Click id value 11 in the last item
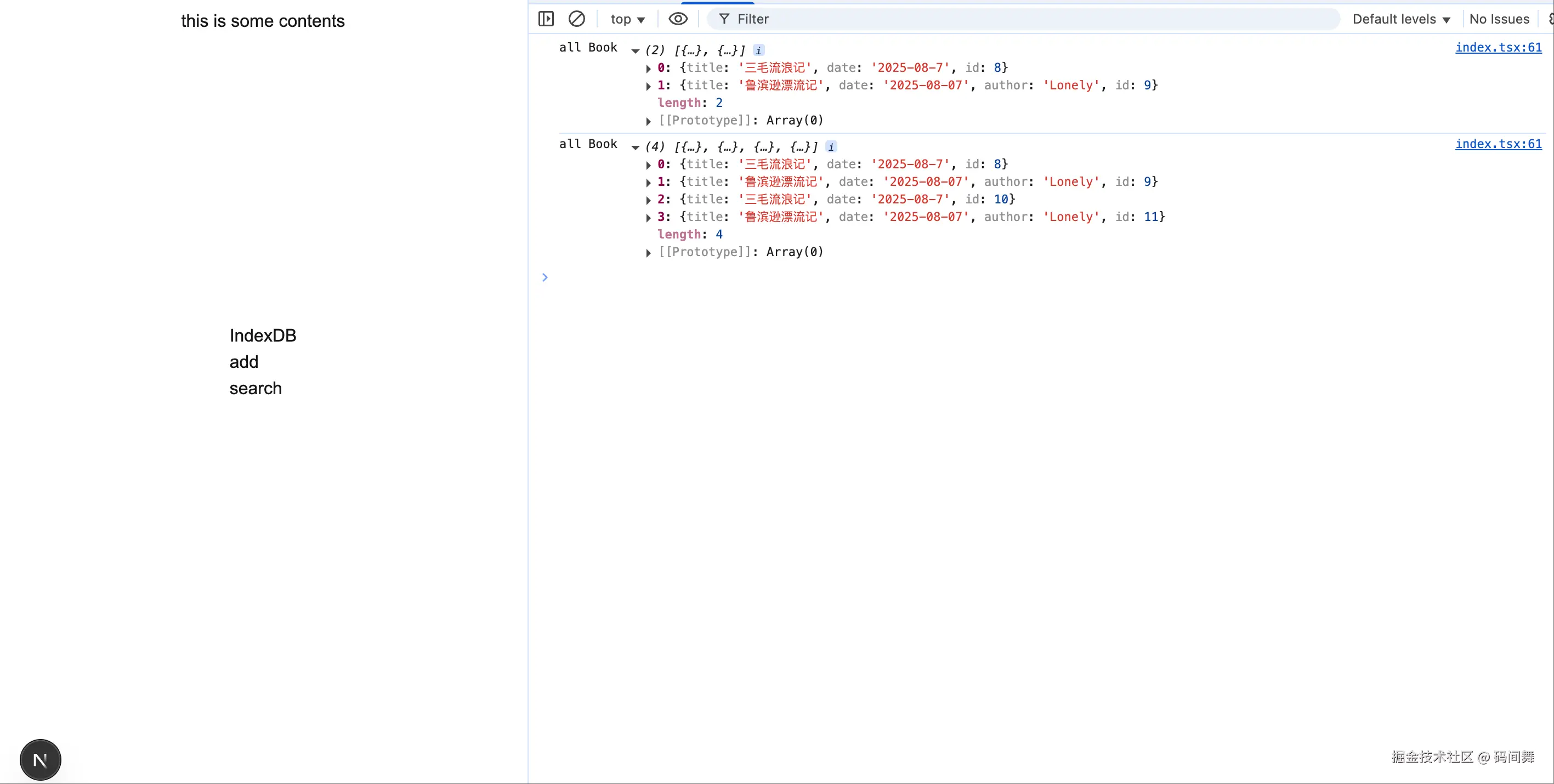Viewport: 1554px width, 784px height. [x=1151, y=217]
